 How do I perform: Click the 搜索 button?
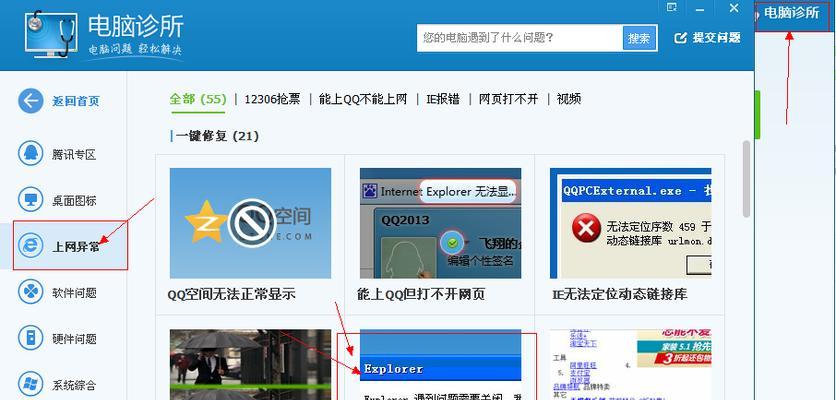coord(639,38)
